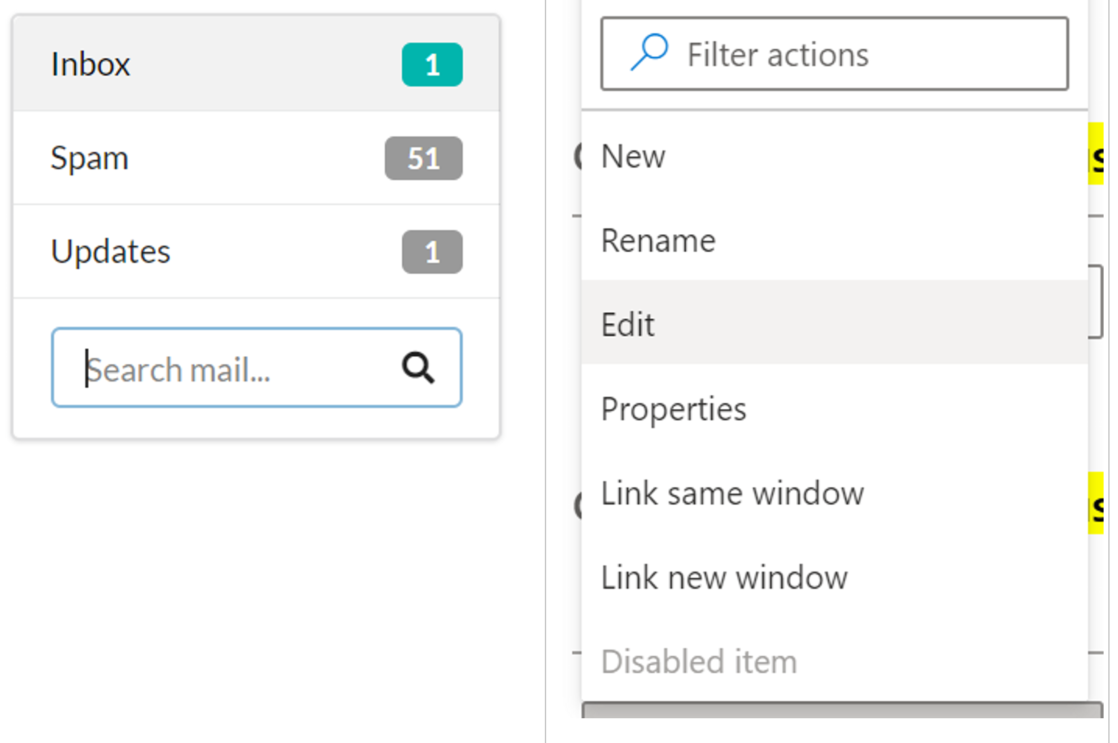This screenshot has width=1118, height=743.
Task: Click the greyed-out Disabled item
Action: point(698,661)
